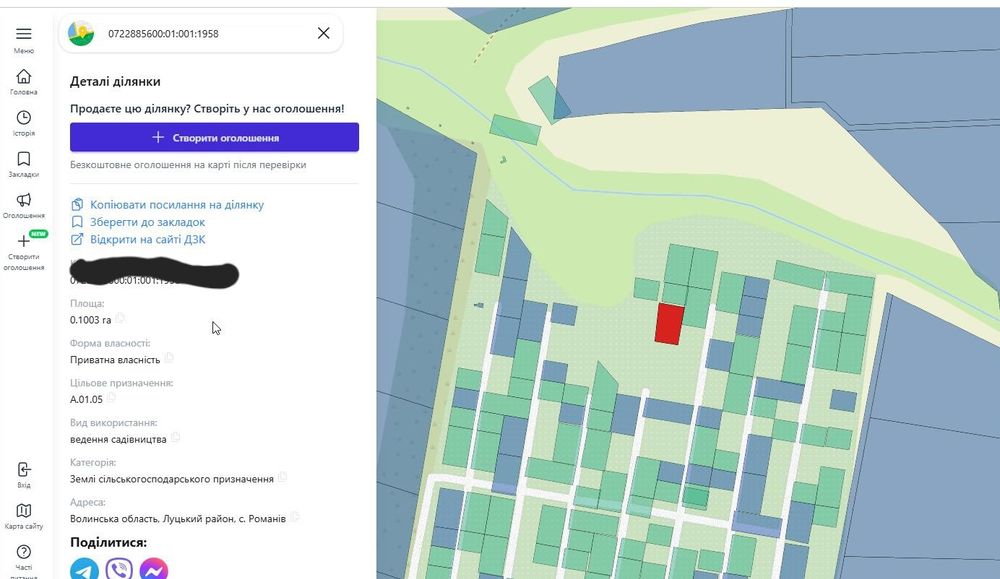Screen dimensions: 1000x579
Task: Open Часті питання help icon
Action: coord(24,552)
